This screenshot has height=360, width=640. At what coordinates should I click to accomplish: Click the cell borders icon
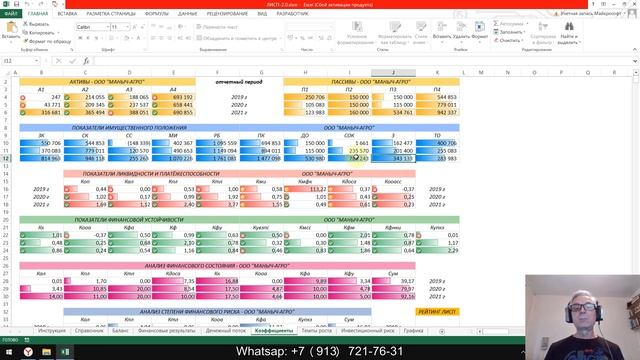[111, 38]
